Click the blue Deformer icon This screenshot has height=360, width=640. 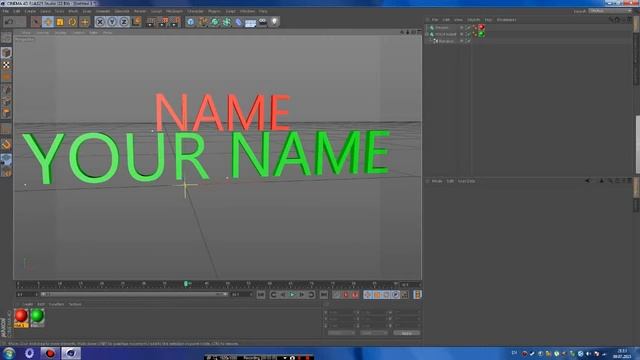239,22
